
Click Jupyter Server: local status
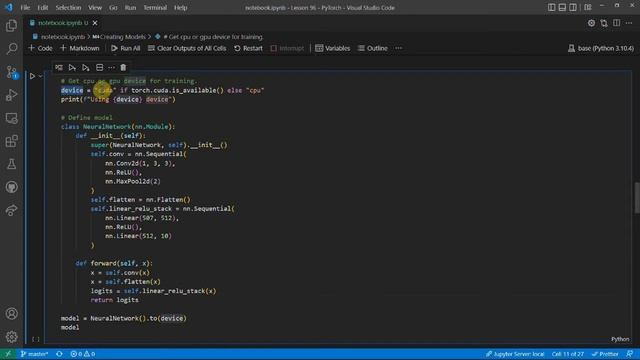coord(514,354)
